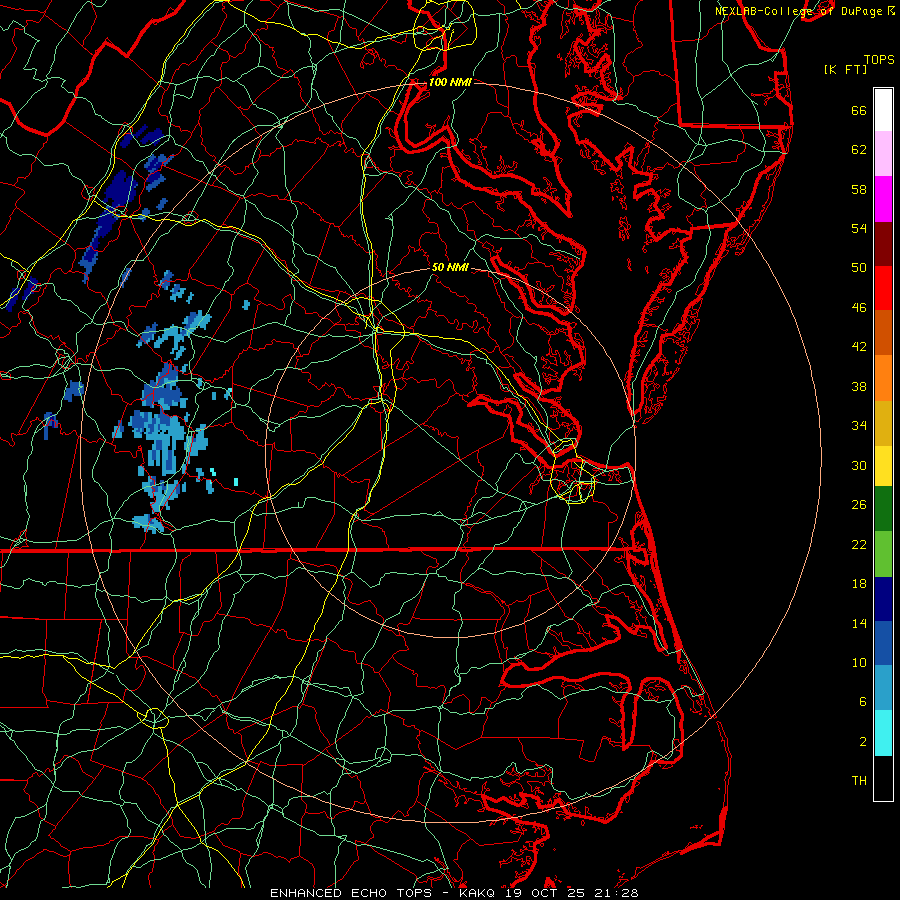Select the light green legend band
Image resolution: width=900 pixels, height=900 pixels.
tap(883, 554)
